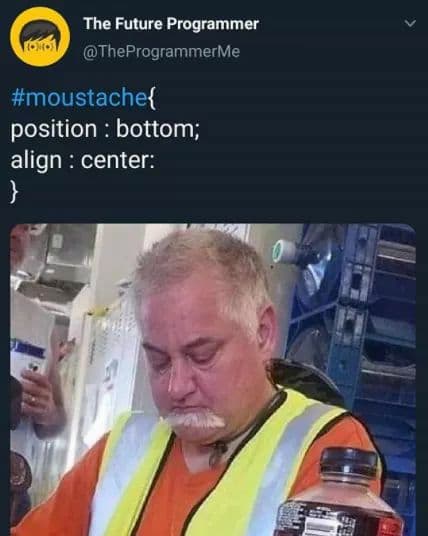Open The Future Programmer profile avatar

pyautogui.click(x=40, y=37)
